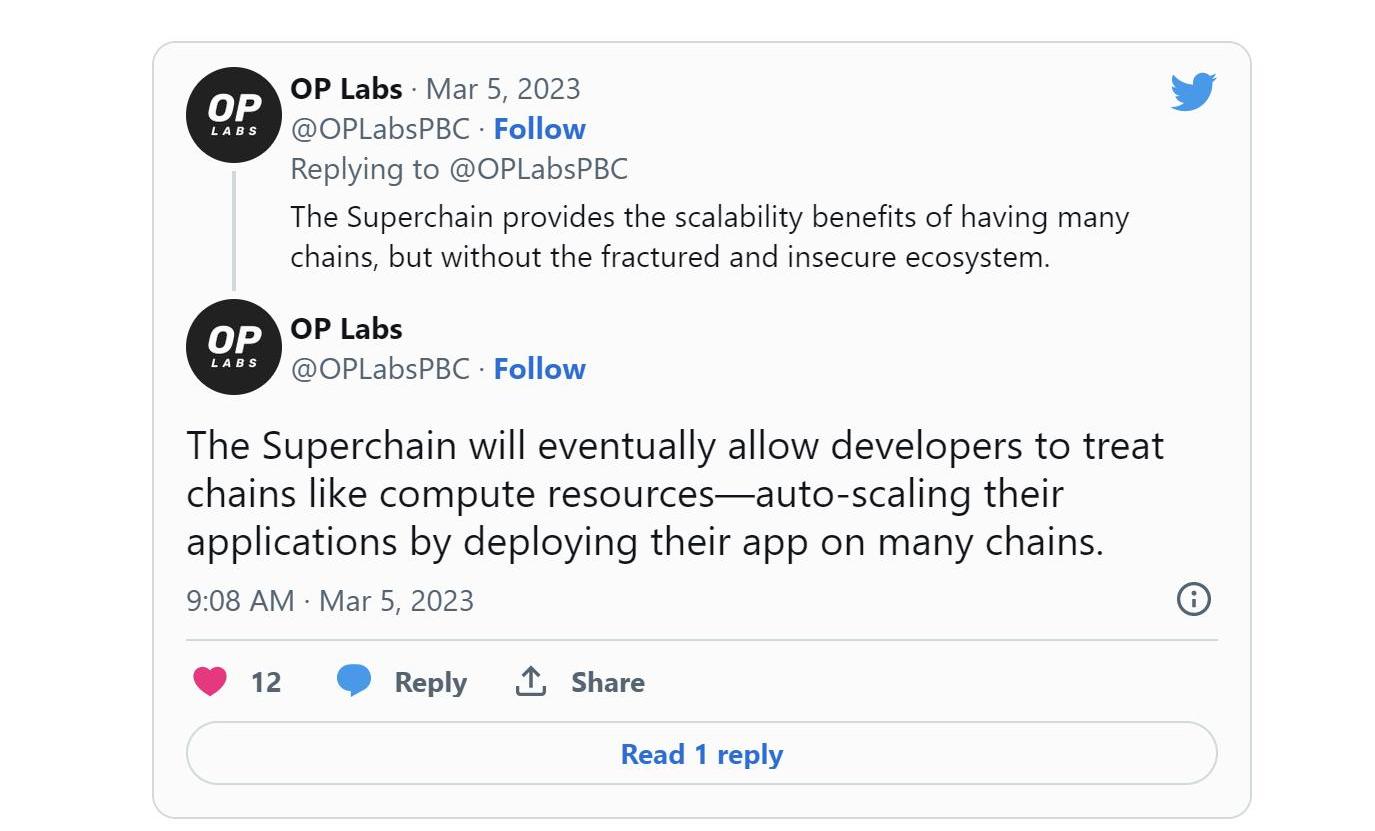The width and height of the screenshot is (1375, 831).
Task: Click the @OPLabsPBC handle in main tweet
Action: pyautogui.click(x=380, y=369)
